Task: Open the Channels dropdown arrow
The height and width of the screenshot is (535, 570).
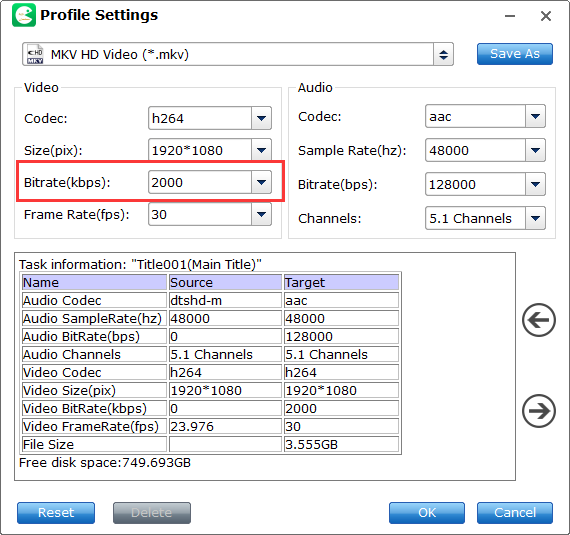Action: 535,218
